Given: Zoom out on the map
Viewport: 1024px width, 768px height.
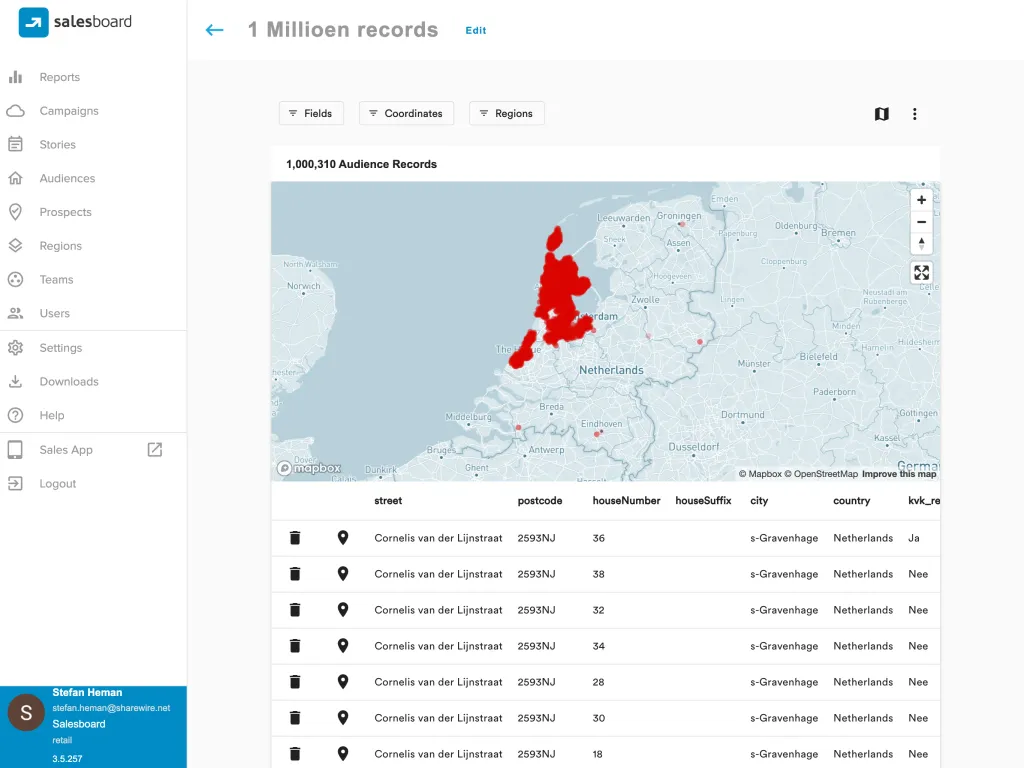Looking at the screenshot, I should 921,222.
